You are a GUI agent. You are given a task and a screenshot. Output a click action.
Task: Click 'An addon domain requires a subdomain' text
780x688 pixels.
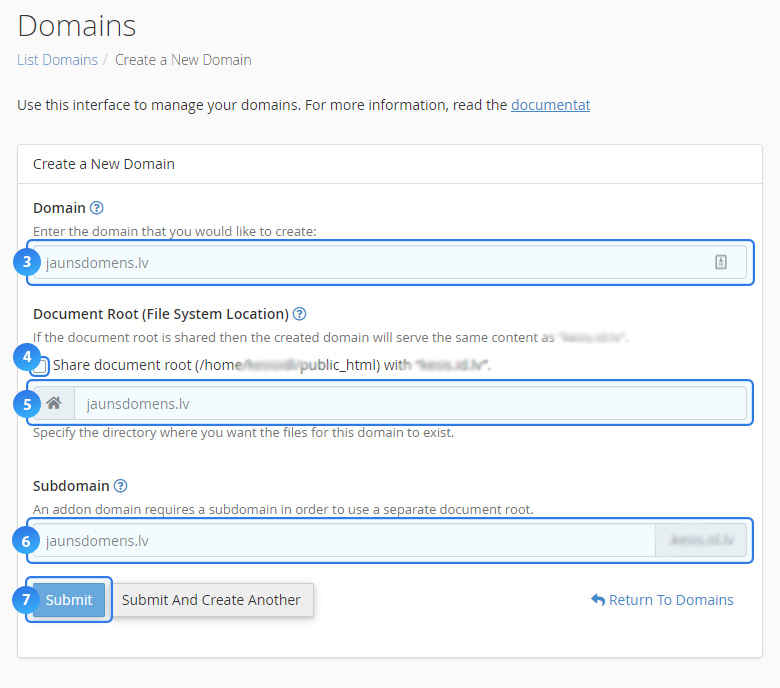pos(283,509)
